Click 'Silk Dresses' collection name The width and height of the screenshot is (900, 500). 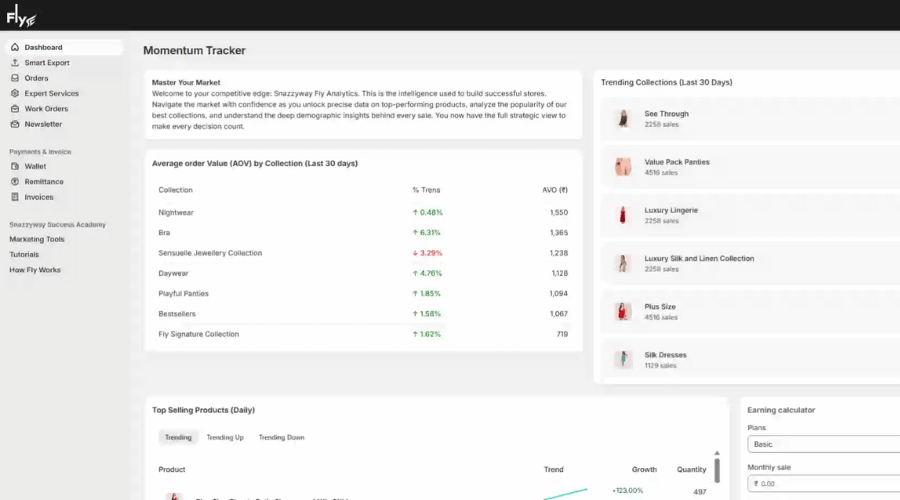click(x=665, y=355)
